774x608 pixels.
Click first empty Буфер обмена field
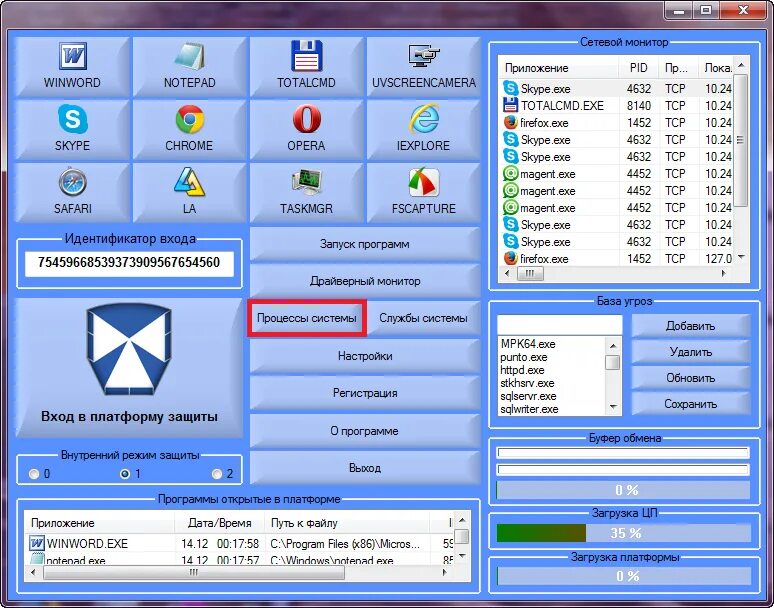(623, 453)
